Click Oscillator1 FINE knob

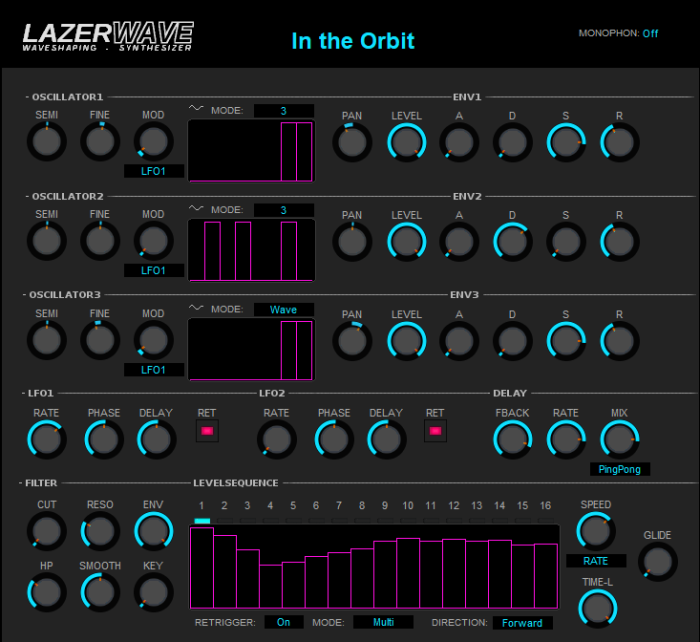click(100, 142)
